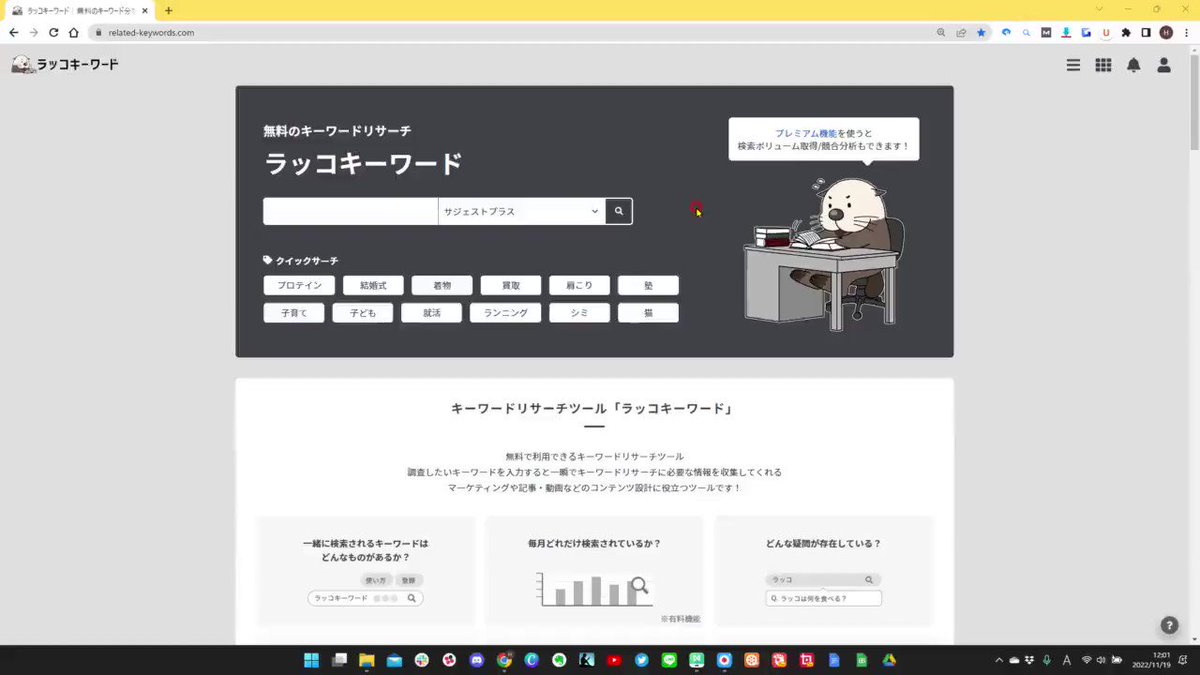Screen dimensions: 1200x675
Task: Click the 子育て quick search button
Action: (x=294, y=313)
